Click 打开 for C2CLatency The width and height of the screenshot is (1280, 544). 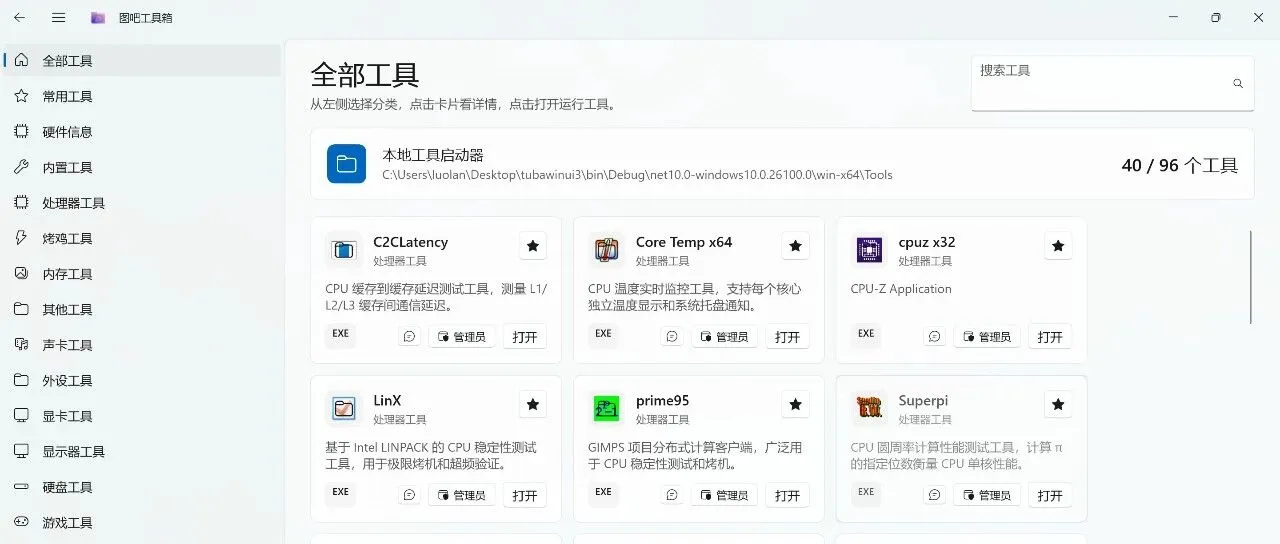click(525, 337)
